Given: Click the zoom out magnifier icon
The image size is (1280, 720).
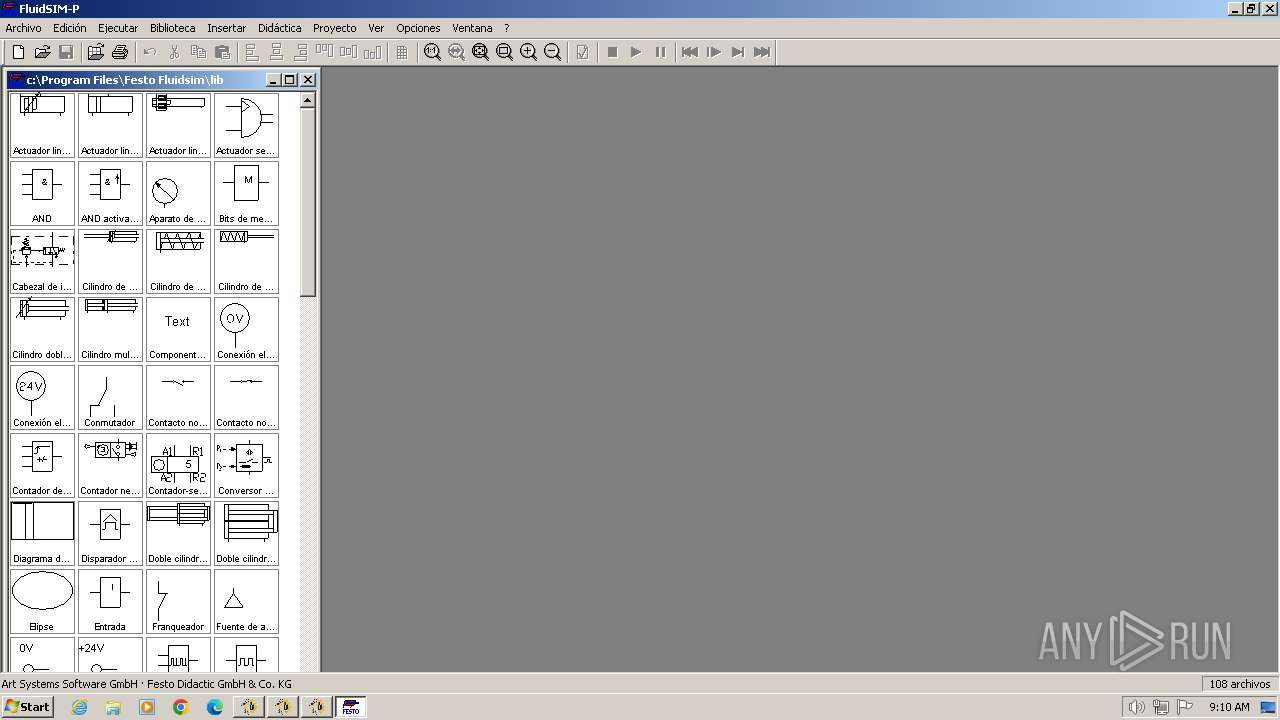Looking at the screenshot, I should (552, 52).
